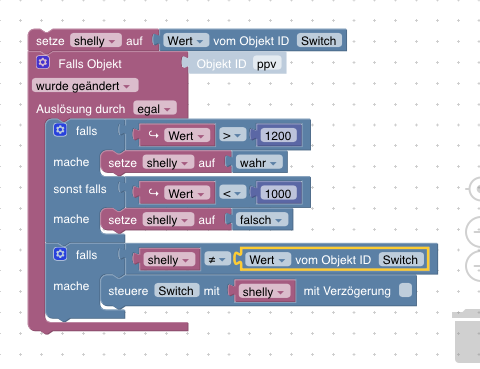Open the gear settings on the Falls Objekt block
Viewport: 480px width, 369px height.
click(x=43, y=62)
